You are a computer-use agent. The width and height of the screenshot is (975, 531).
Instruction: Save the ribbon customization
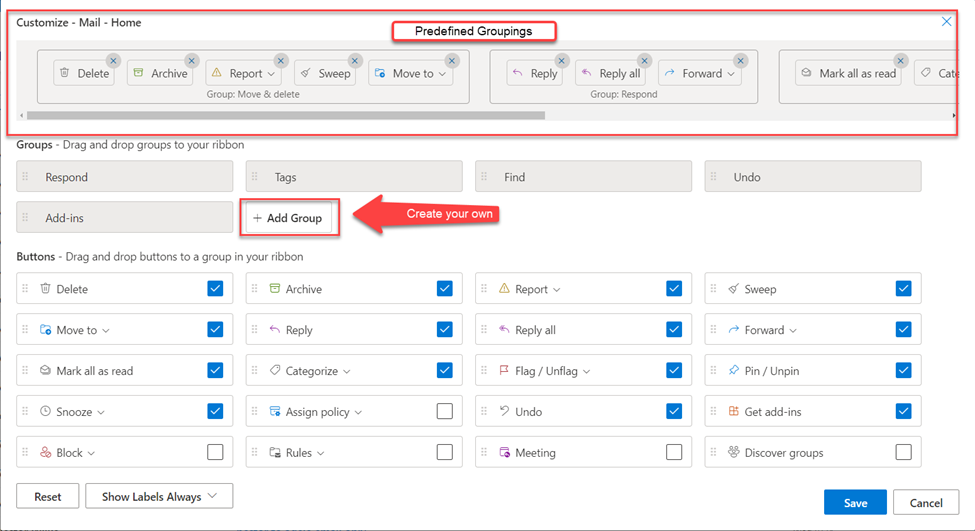[856, 502]
